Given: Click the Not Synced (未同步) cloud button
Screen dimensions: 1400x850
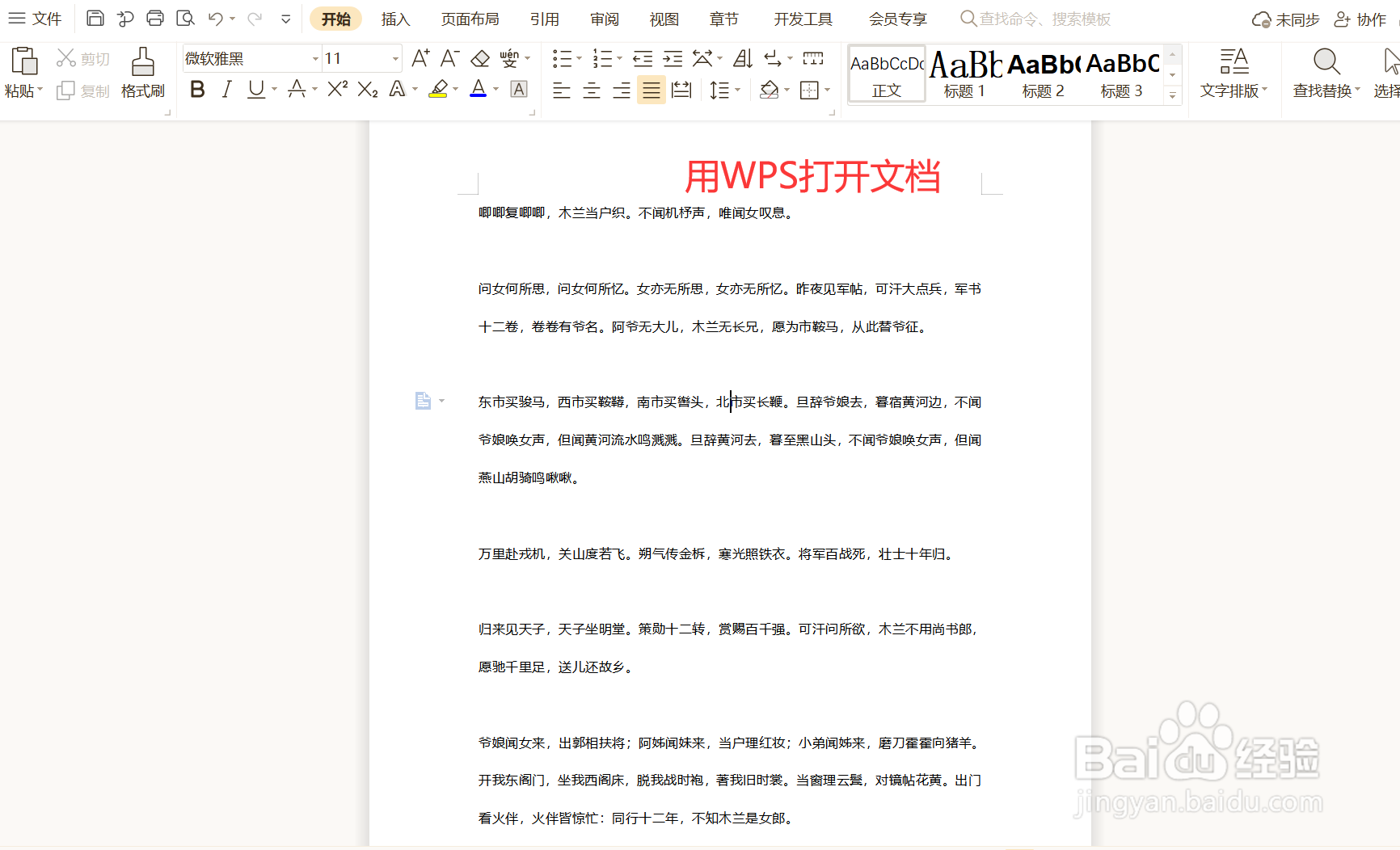Looking at the screenshot, I should [1285, 19].
